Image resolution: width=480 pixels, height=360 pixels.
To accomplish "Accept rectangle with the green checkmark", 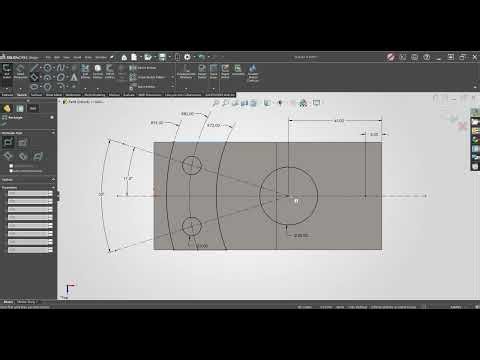I will 4,124.
